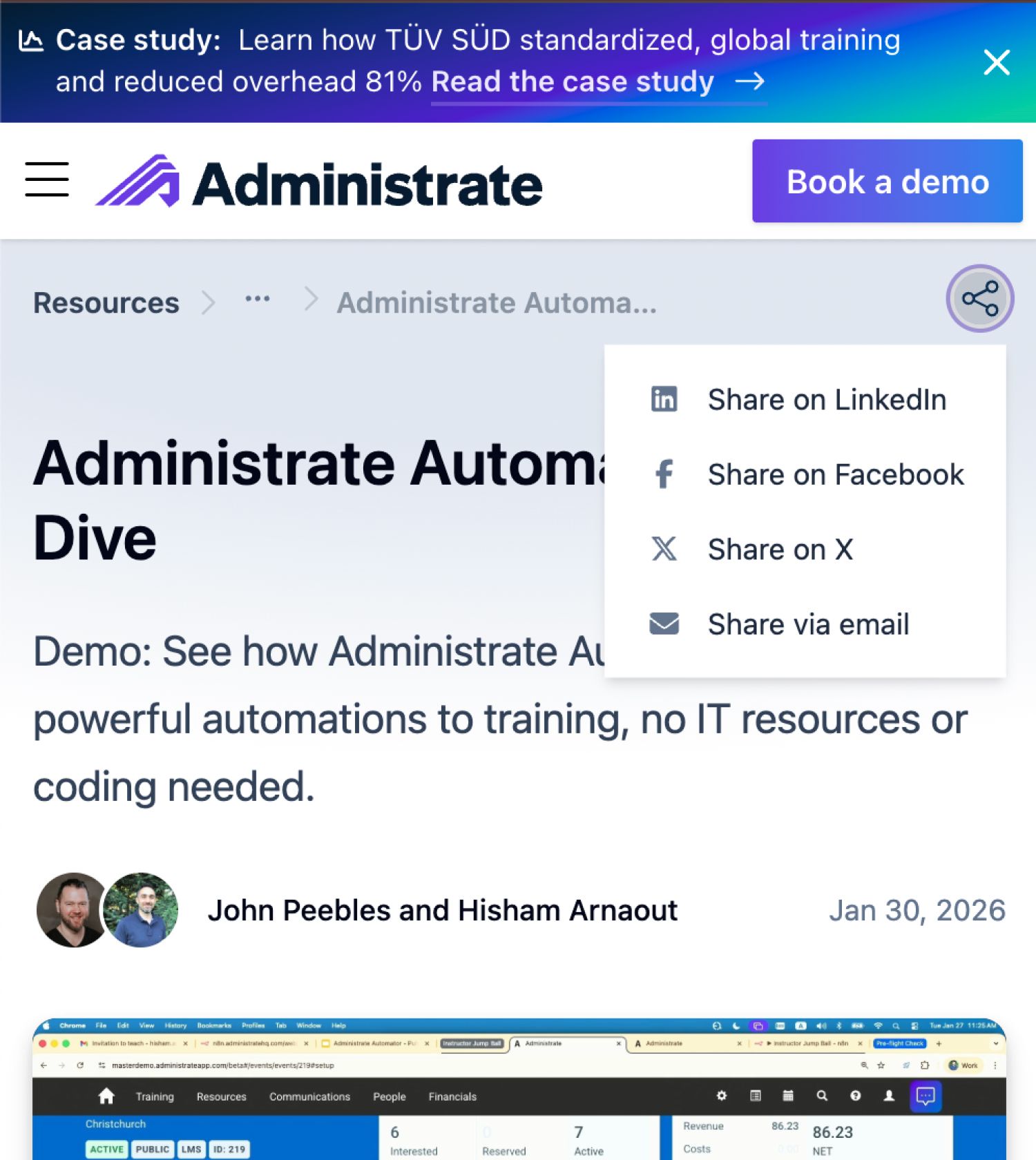Click People in the demo screenshot nav
The image size is (1036, 1160).
coord(390,1096)
